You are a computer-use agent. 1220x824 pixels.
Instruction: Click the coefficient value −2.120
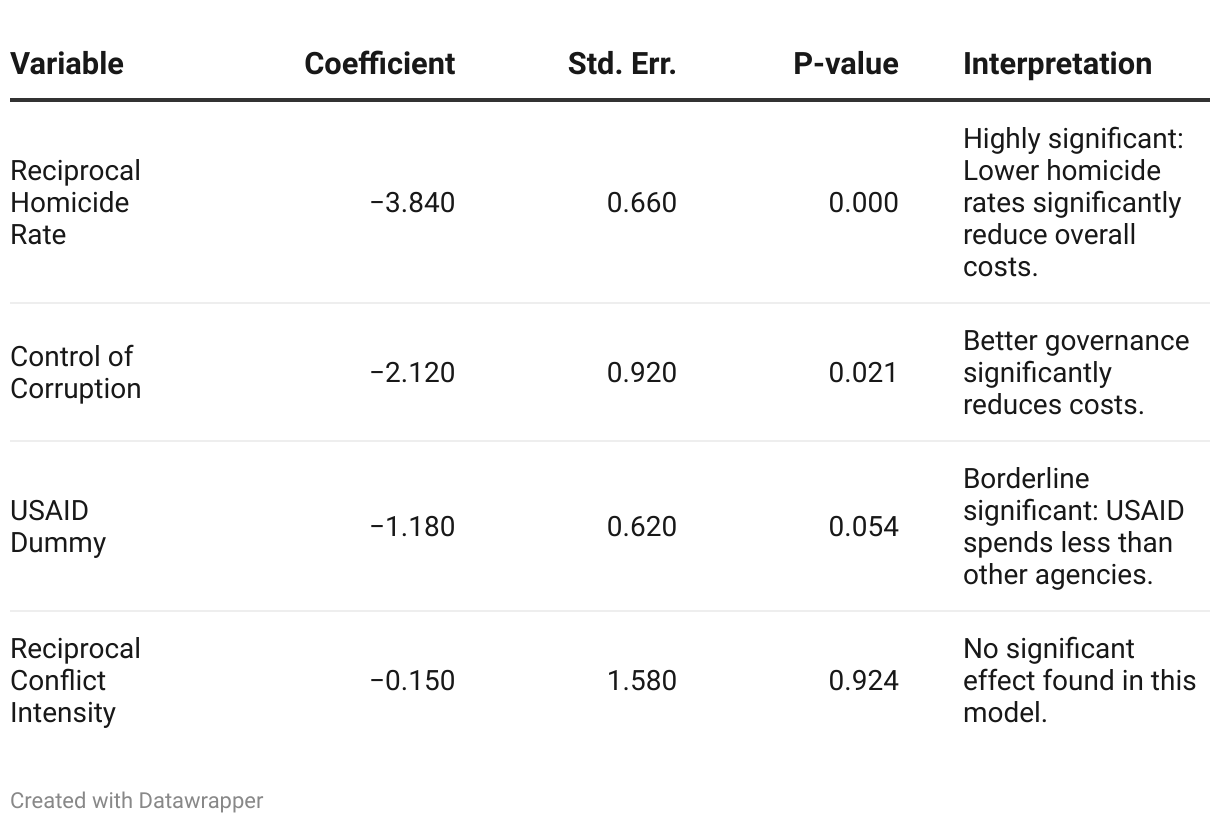point(412,373)
